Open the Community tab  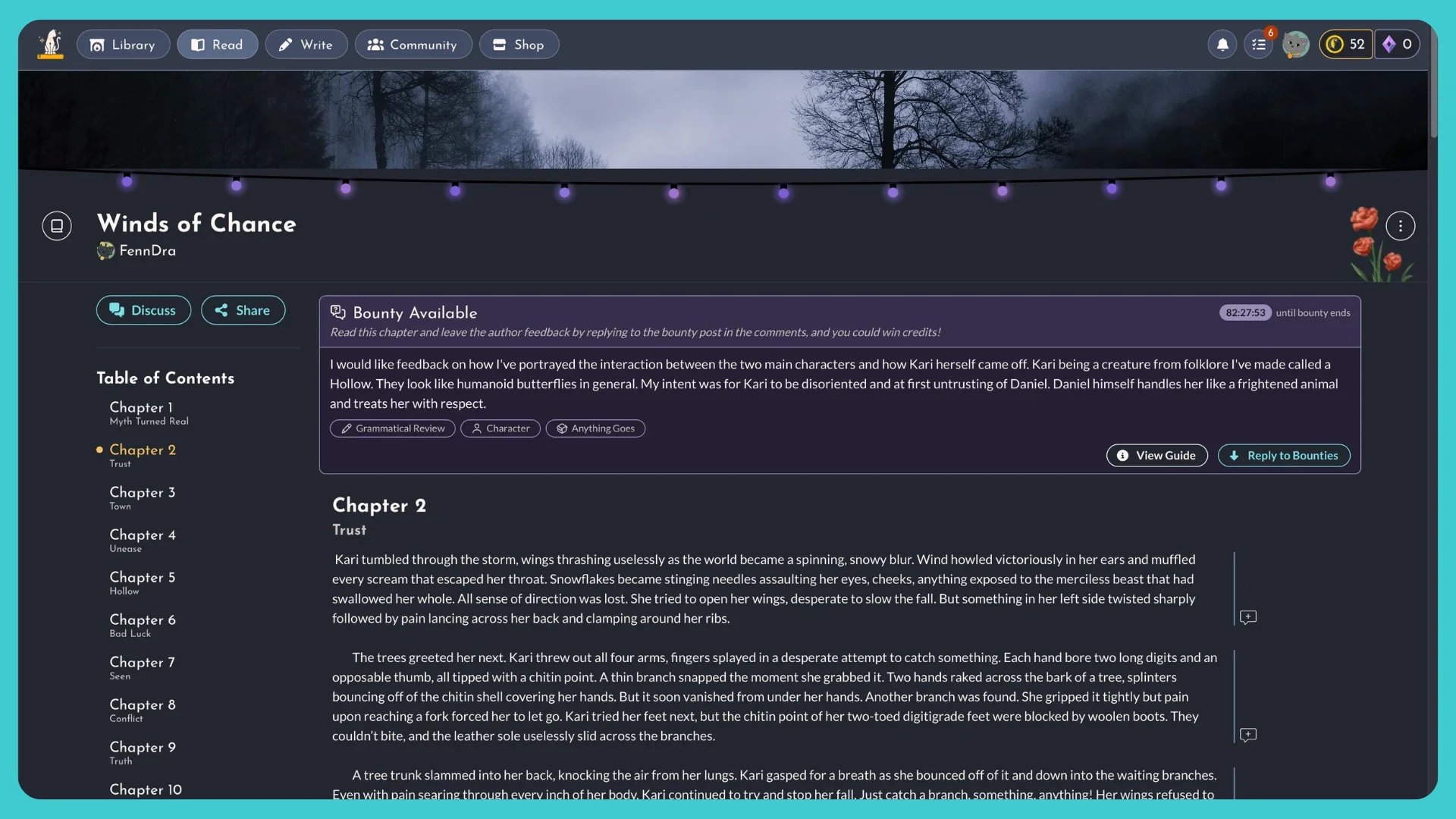point(413,45)
